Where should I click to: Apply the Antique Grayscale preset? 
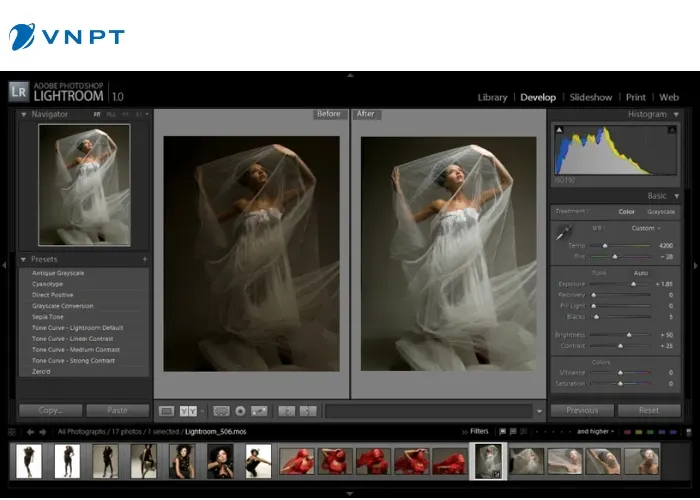coord(58,273)
